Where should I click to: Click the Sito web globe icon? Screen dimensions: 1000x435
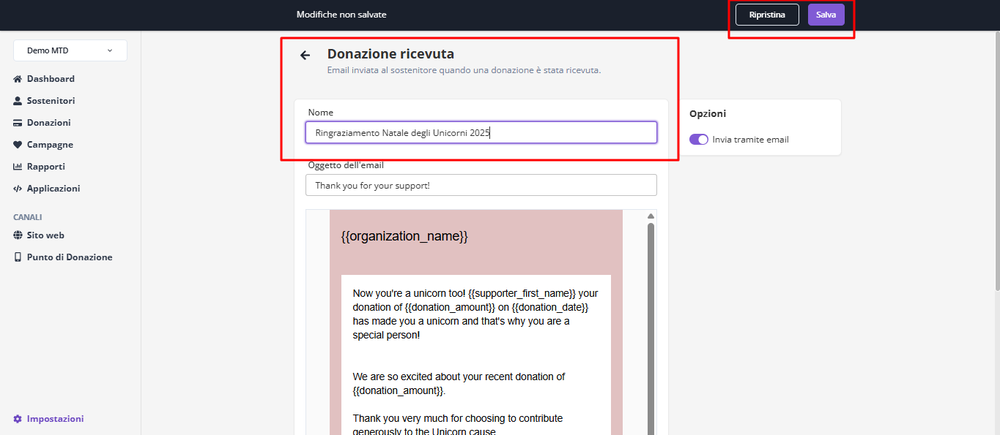18,235
